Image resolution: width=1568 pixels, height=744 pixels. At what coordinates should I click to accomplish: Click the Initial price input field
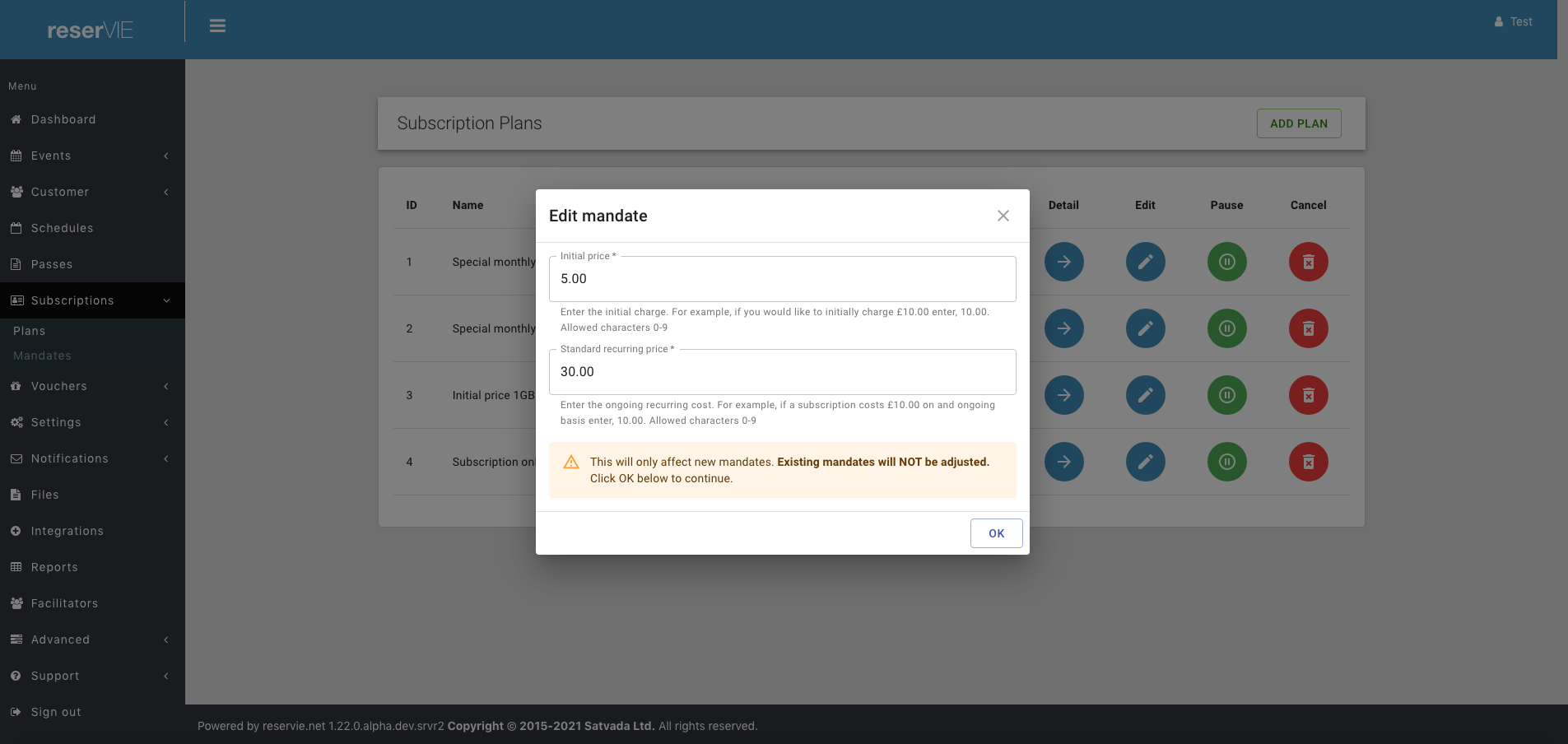(782, 279)
